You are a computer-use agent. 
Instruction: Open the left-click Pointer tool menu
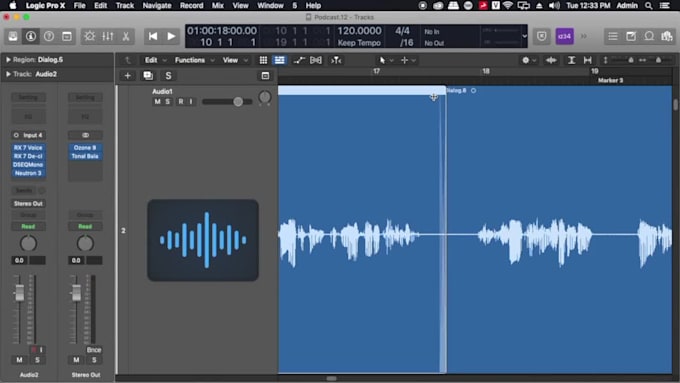click(386, 60)
